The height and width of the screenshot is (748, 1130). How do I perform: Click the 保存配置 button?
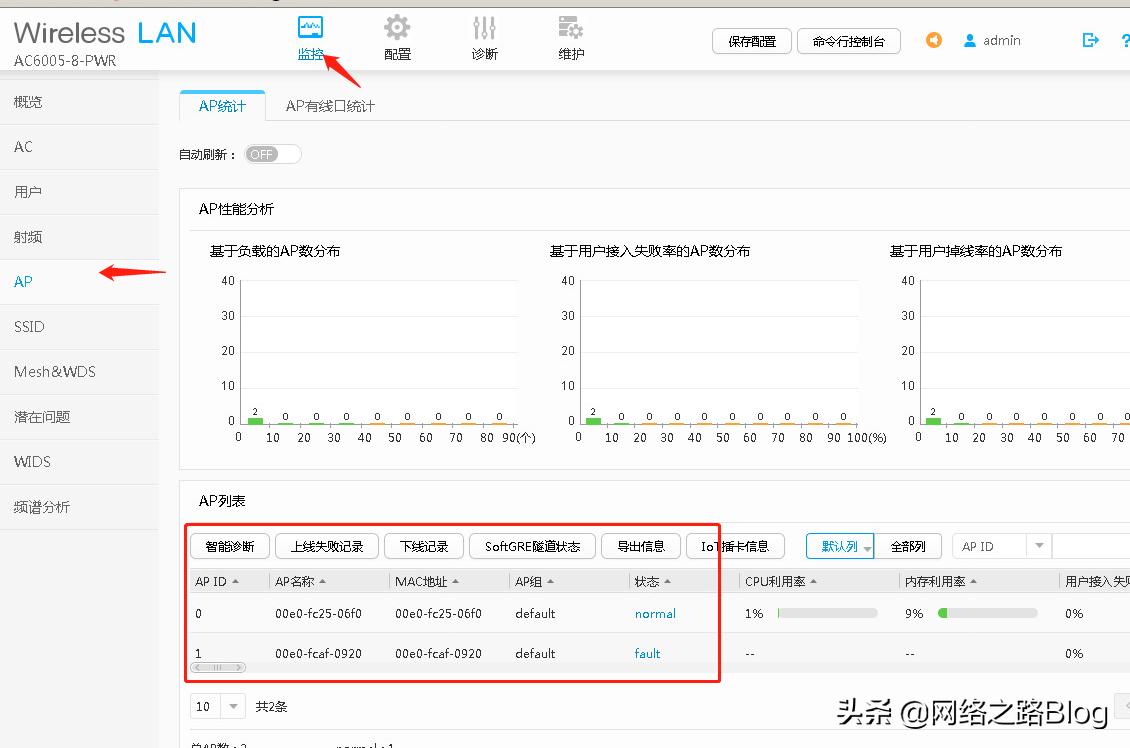pyautogui.click(x=751, y=41)
